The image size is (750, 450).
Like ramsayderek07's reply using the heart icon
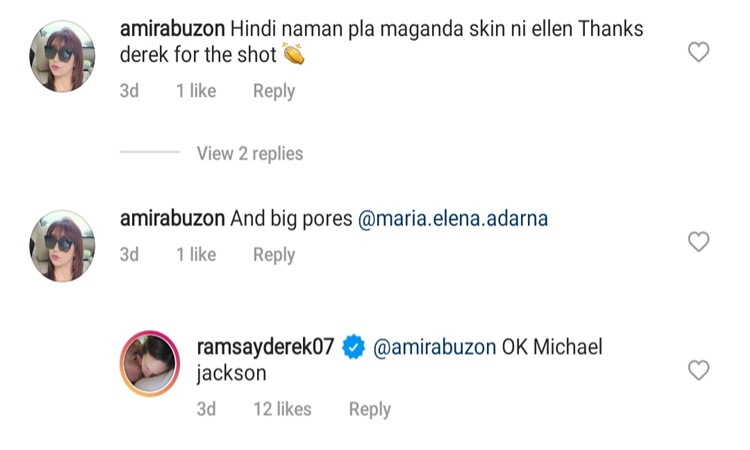699,371
